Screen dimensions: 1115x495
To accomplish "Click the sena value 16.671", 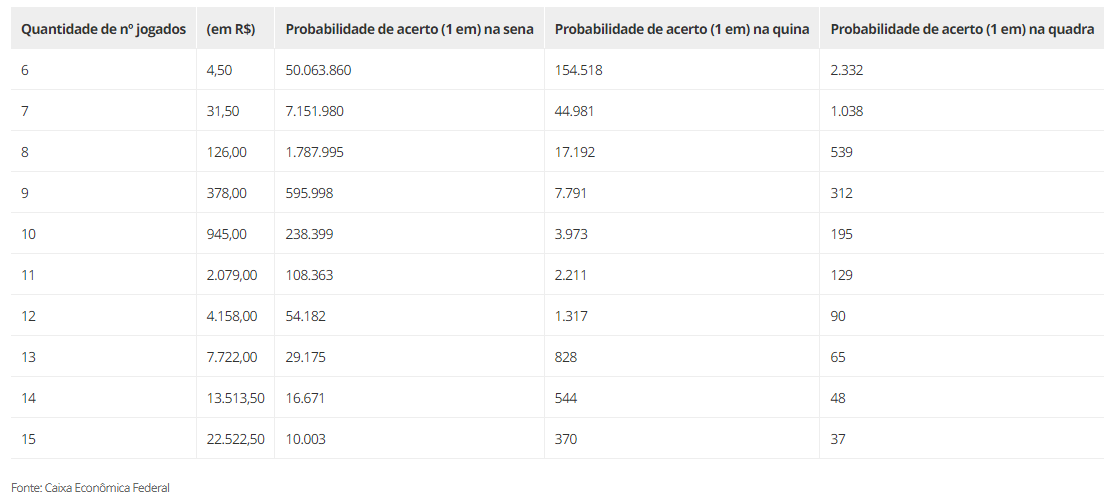I will [x=305, y=398].
